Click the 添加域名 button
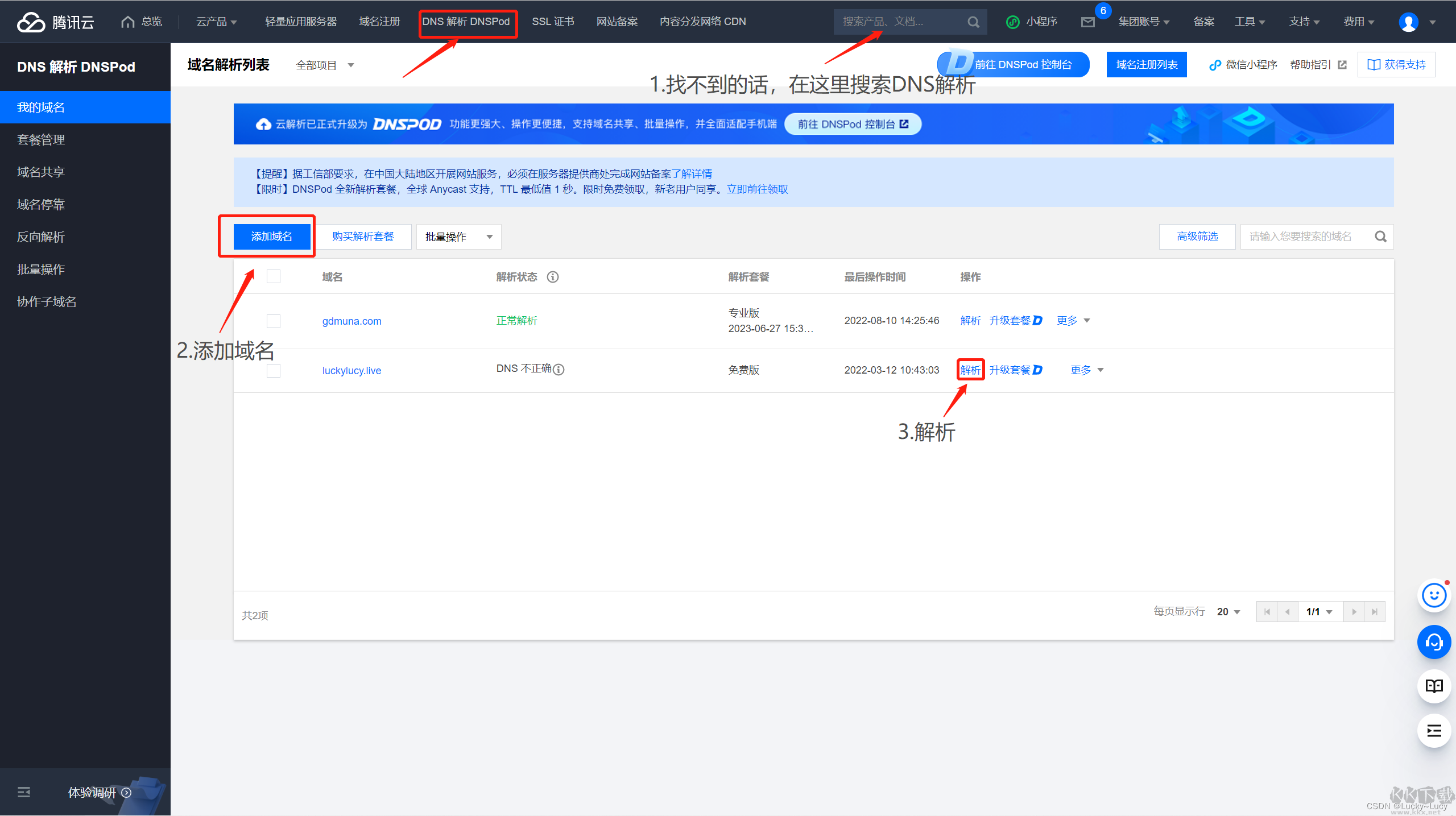Image resolution: width=1456 pixels, height=816 pixels. [272, 237]
